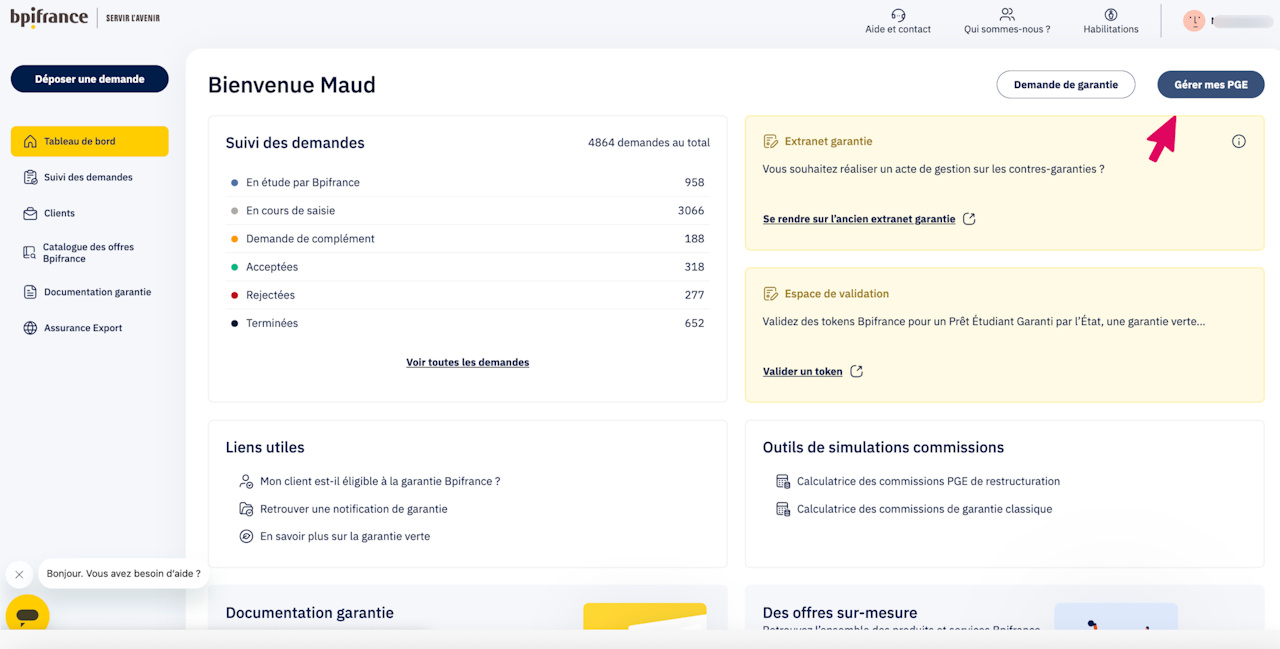Image resolution: width=1280 pixels, height=649 pixels.
Task: Click Demande de garantie button
Action: point(1066,85)
